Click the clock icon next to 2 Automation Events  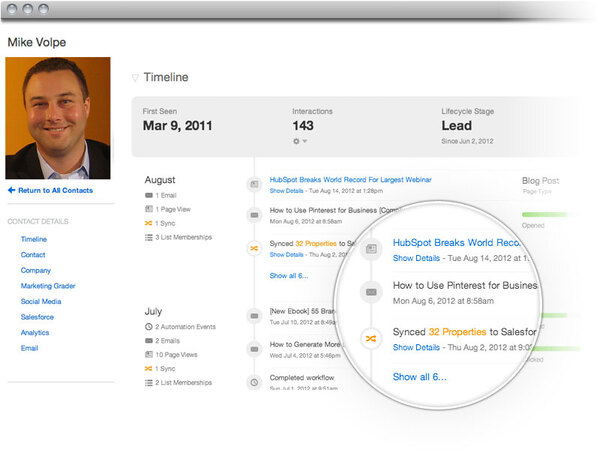pyautogui.click(x=149, y=327)
